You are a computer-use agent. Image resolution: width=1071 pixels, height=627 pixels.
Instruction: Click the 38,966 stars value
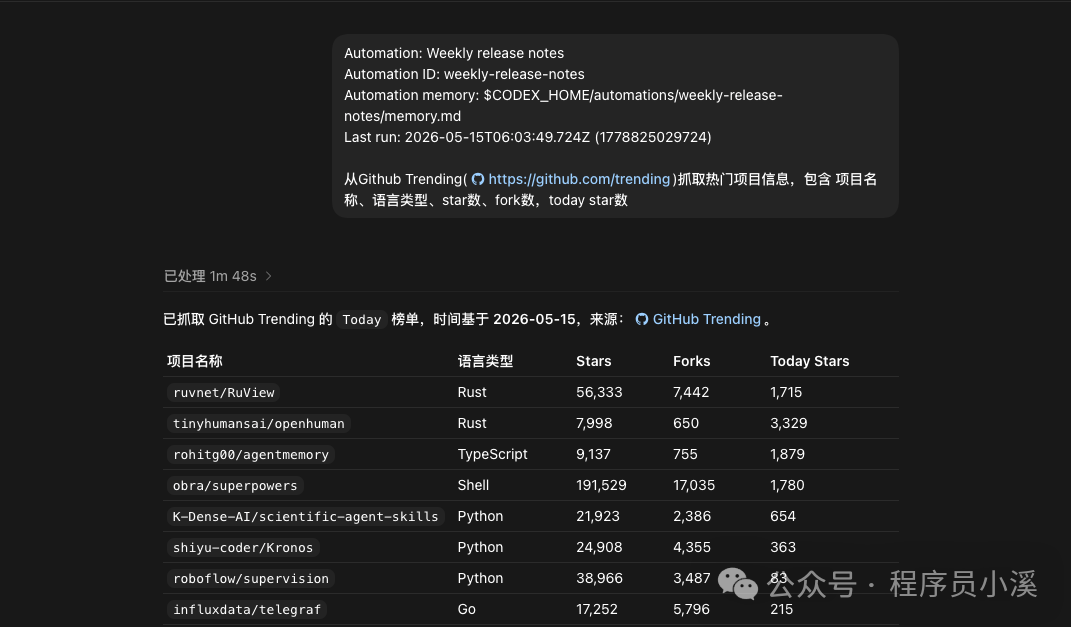599,579
